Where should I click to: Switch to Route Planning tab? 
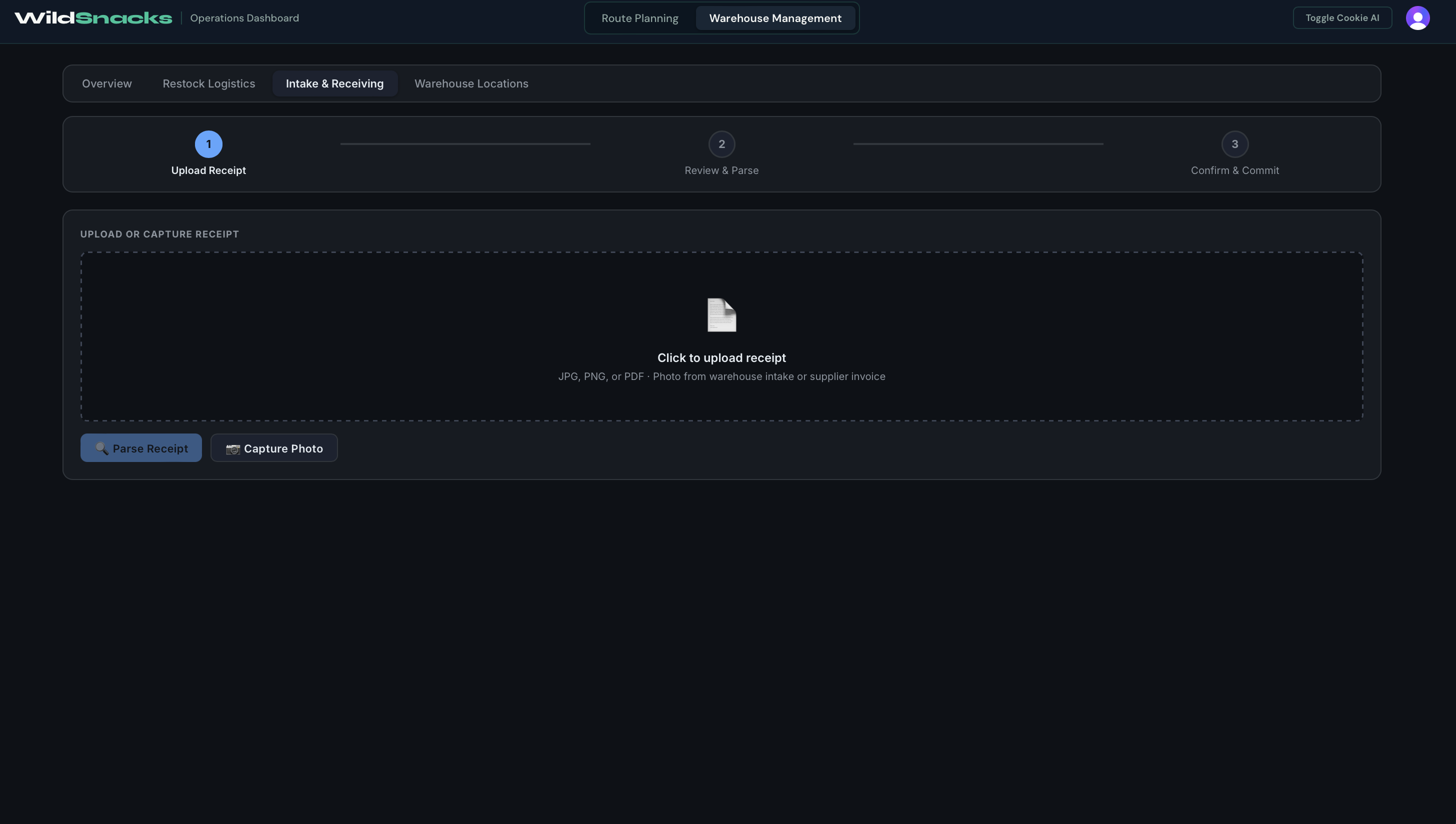coord(639,18)
